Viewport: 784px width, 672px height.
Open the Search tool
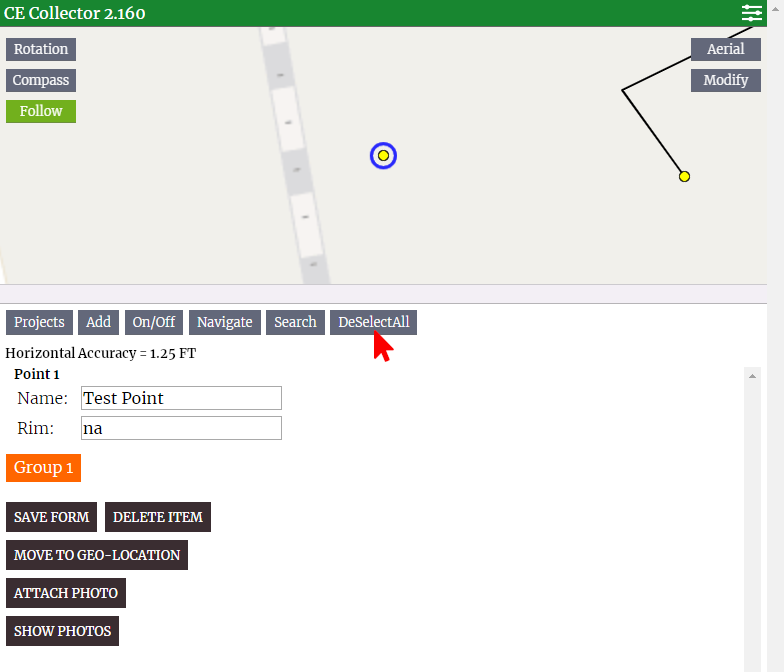coord(295,322)
